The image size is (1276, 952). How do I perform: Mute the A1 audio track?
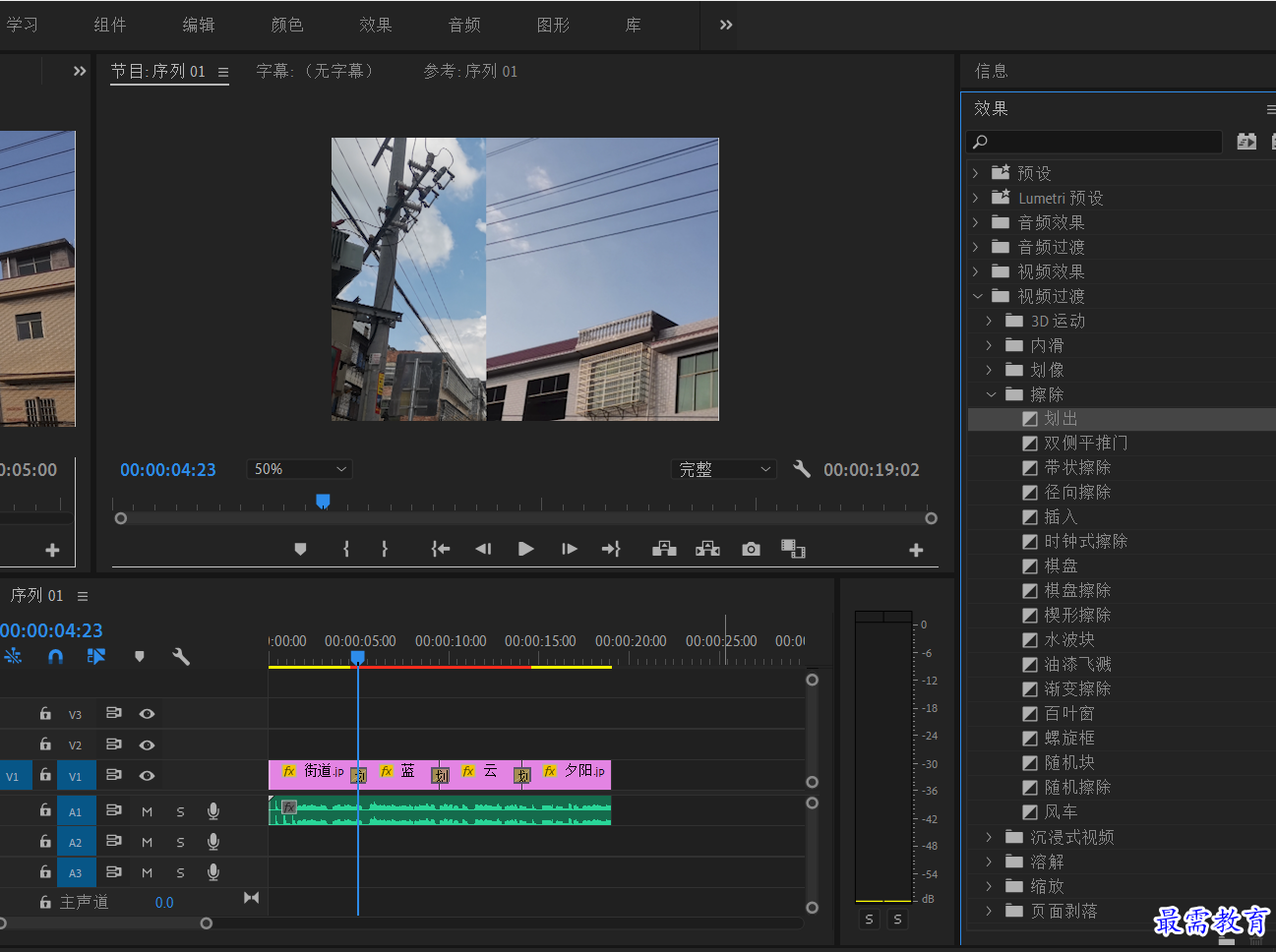(147, 812)
